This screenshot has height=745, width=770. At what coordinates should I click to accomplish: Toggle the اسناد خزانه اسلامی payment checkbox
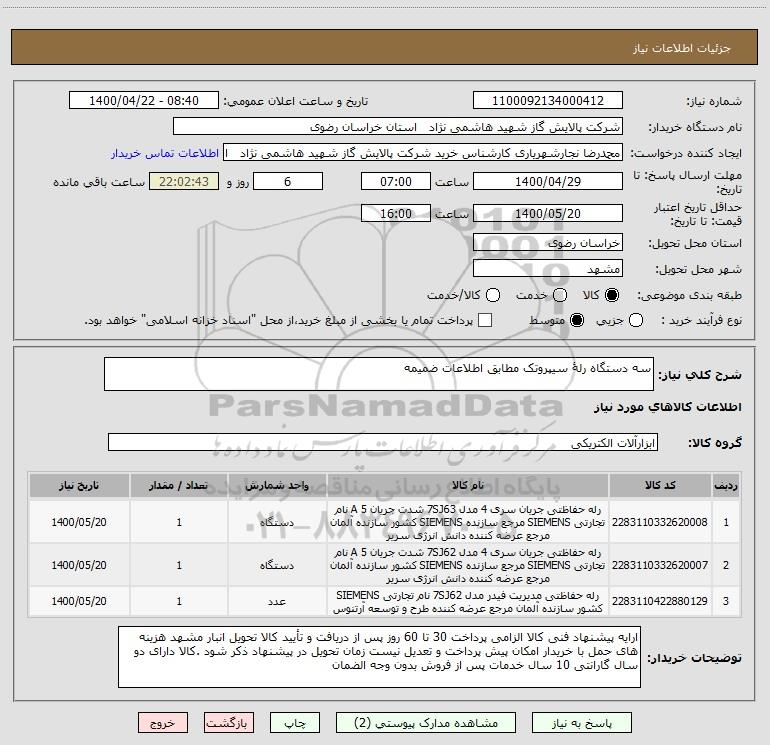point(485,320)
